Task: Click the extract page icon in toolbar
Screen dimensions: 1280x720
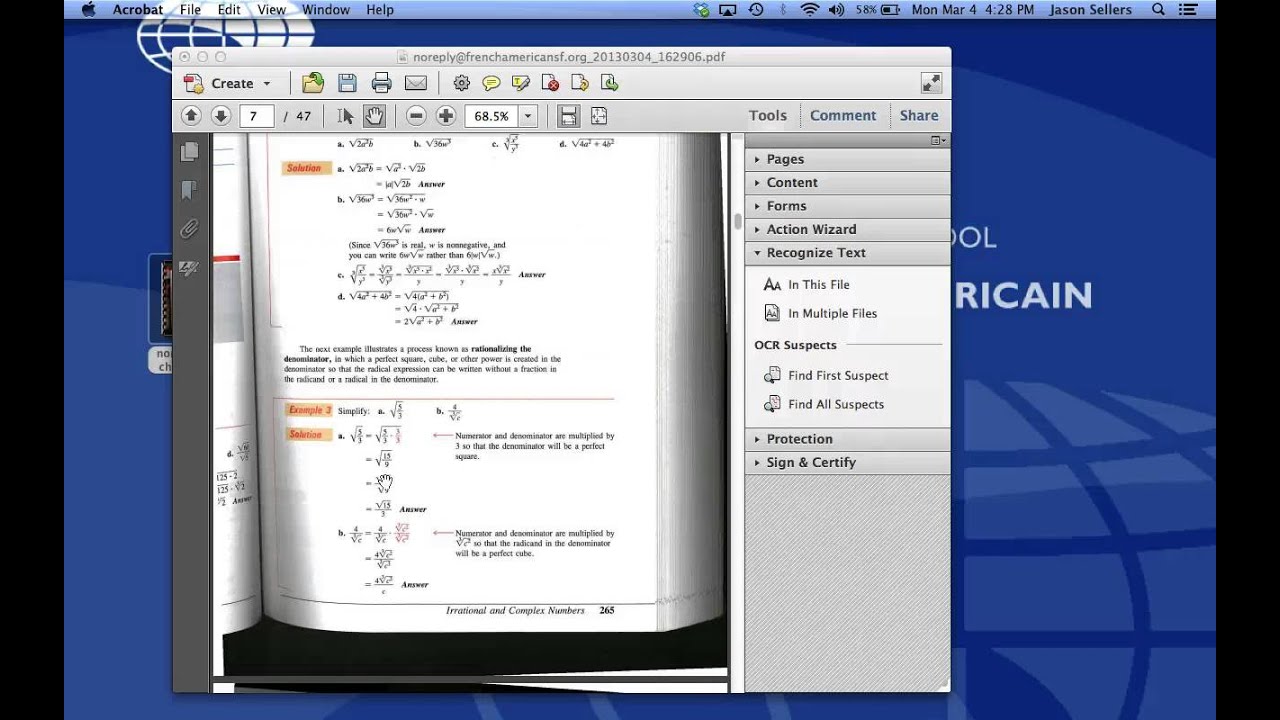Action: (578, 83)
